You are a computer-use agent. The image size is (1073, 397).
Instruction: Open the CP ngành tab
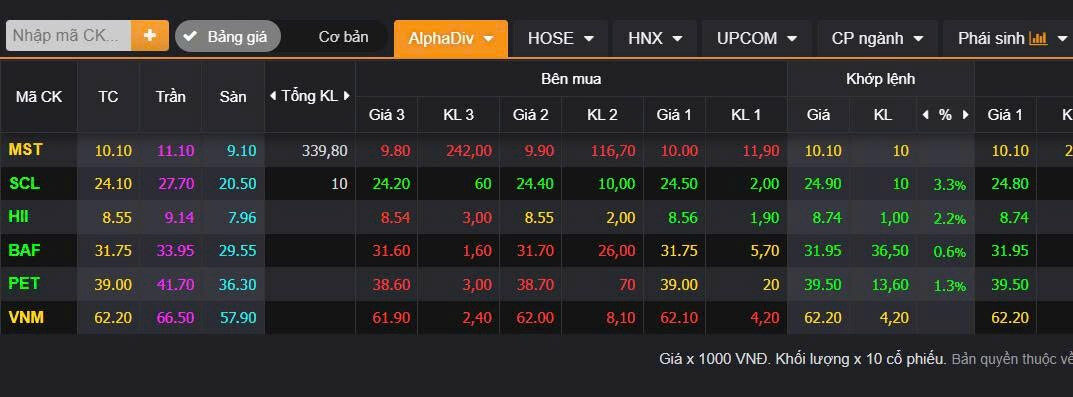point(877,38)
